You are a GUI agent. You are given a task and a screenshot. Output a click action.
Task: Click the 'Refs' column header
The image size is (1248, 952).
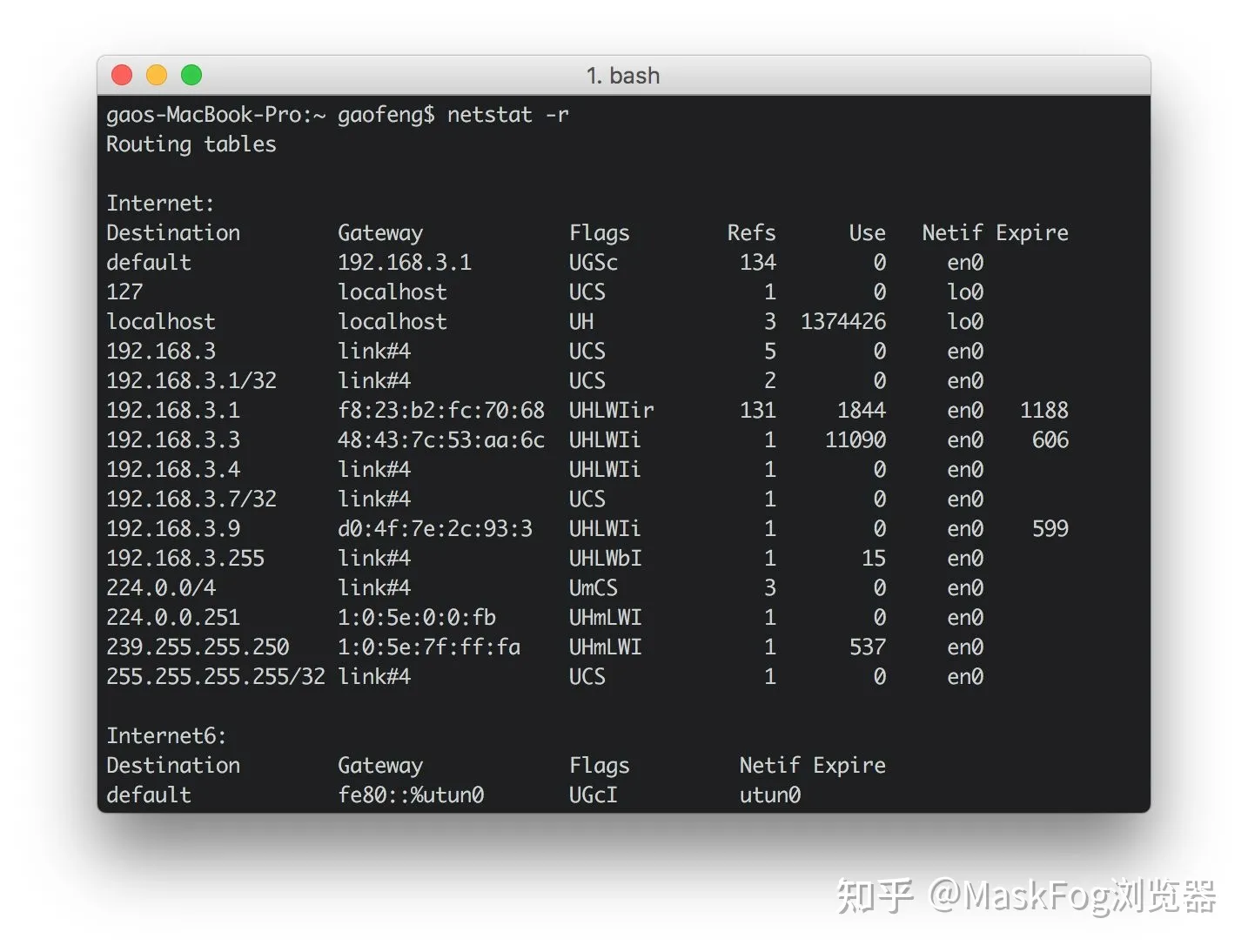click(751, 233)
